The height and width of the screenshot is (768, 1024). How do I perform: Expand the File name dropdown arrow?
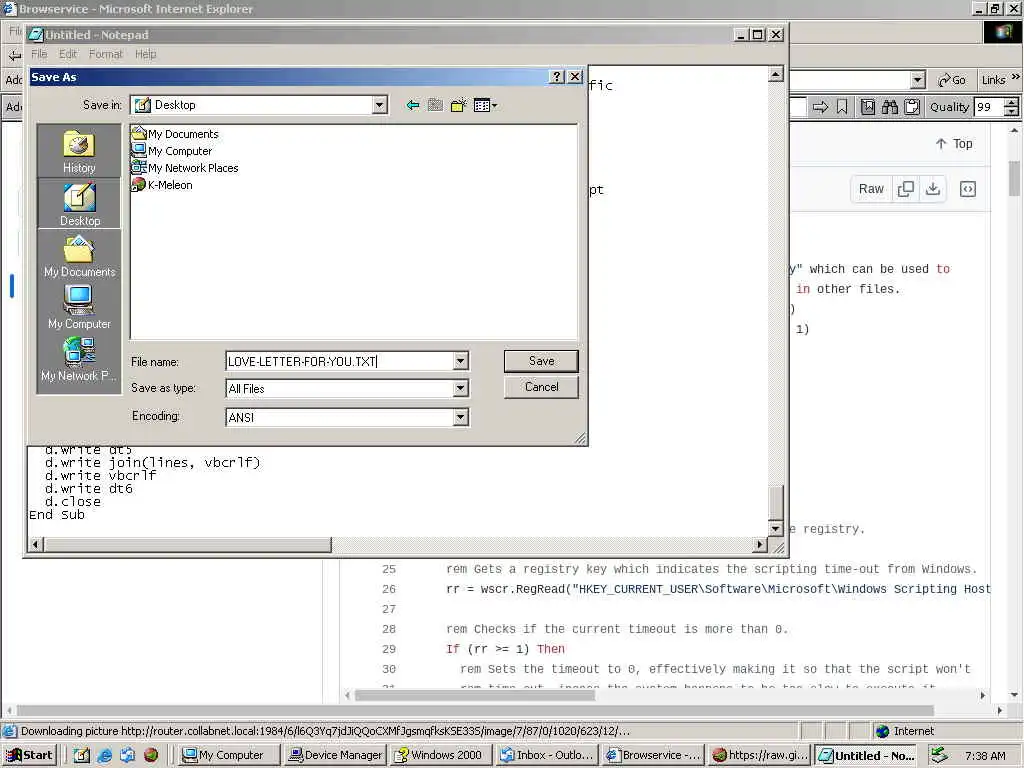pos(460,361)
